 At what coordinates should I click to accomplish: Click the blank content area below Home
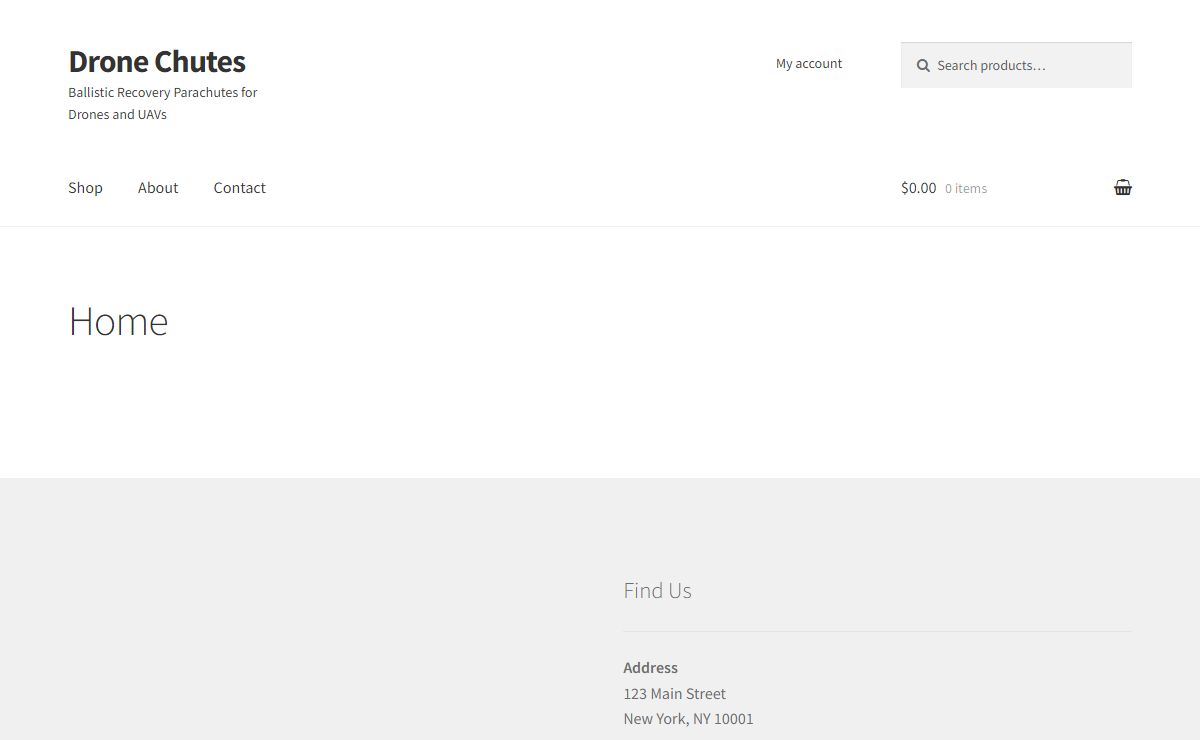click(x=600, y=410)
